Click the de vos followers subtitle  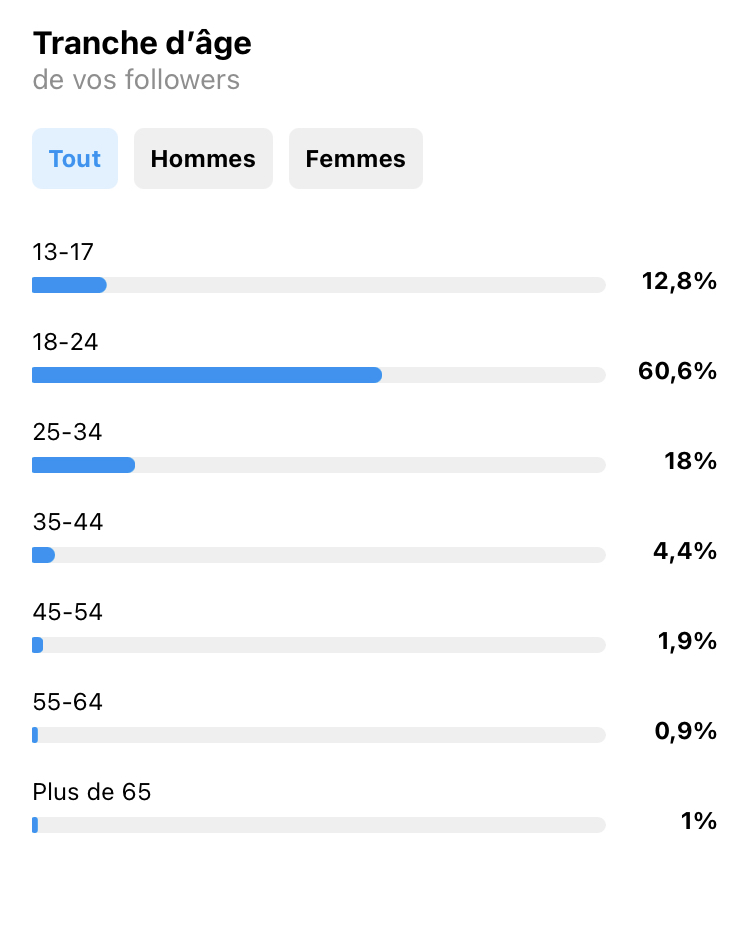(136, 80)
